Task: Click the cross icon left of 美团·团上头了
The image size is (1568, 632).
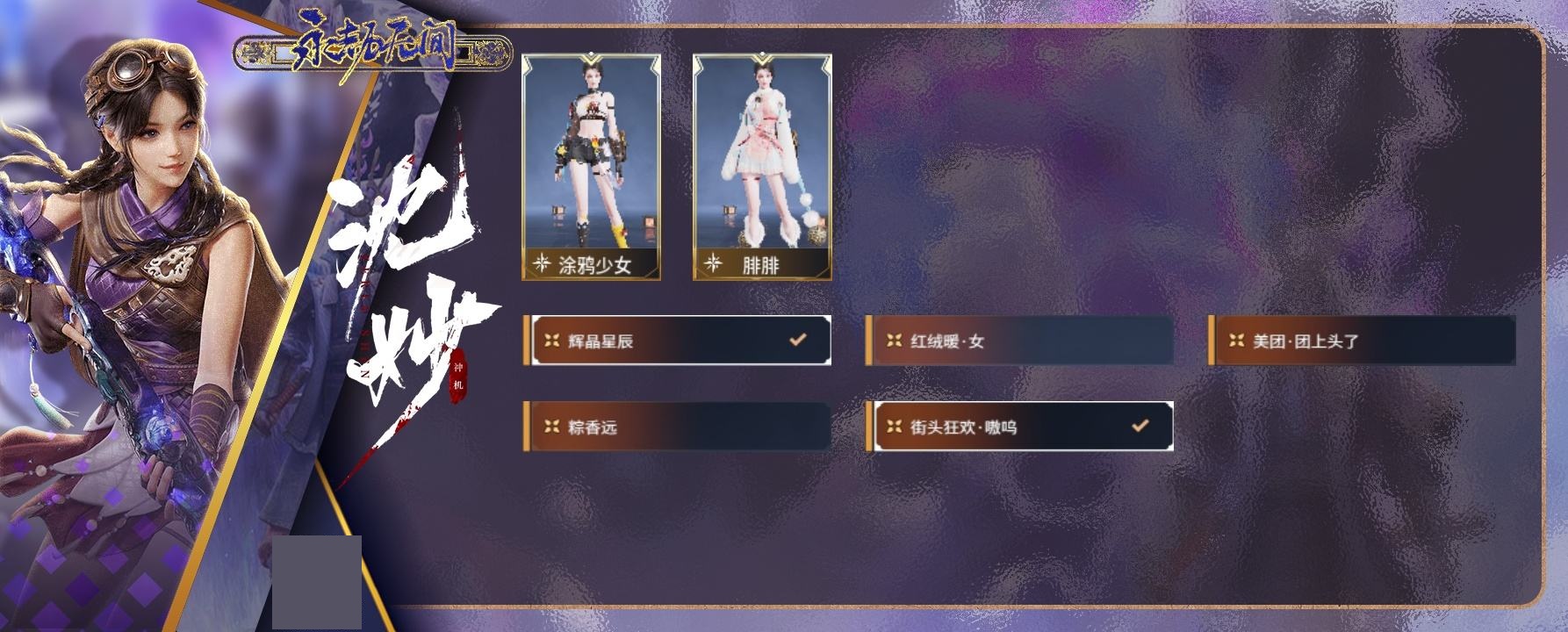Action: [x=1236, y=341]
